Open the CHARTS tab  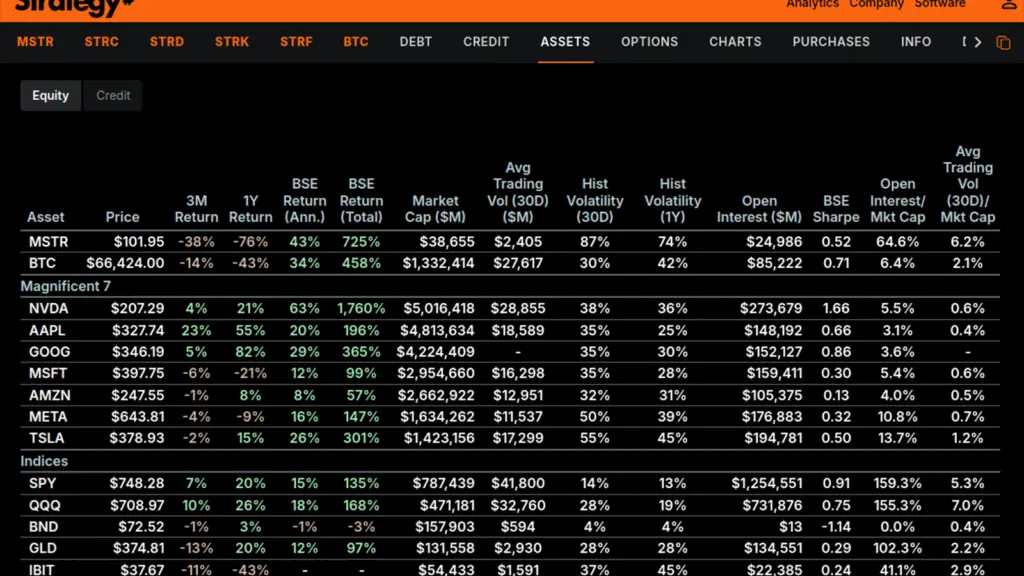tap(735, 42)
